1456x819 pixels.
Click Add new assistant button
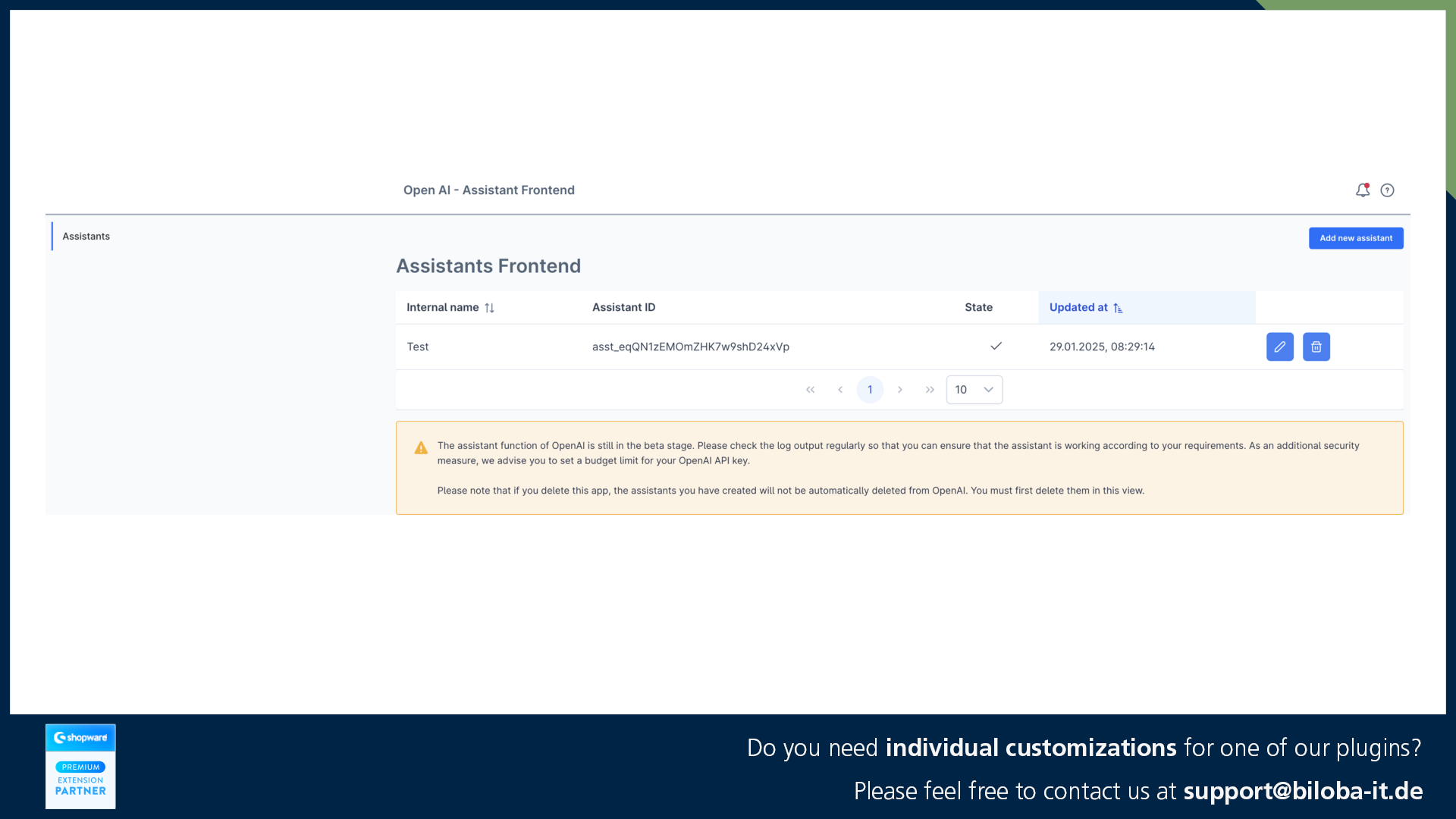click(1356, 238)
